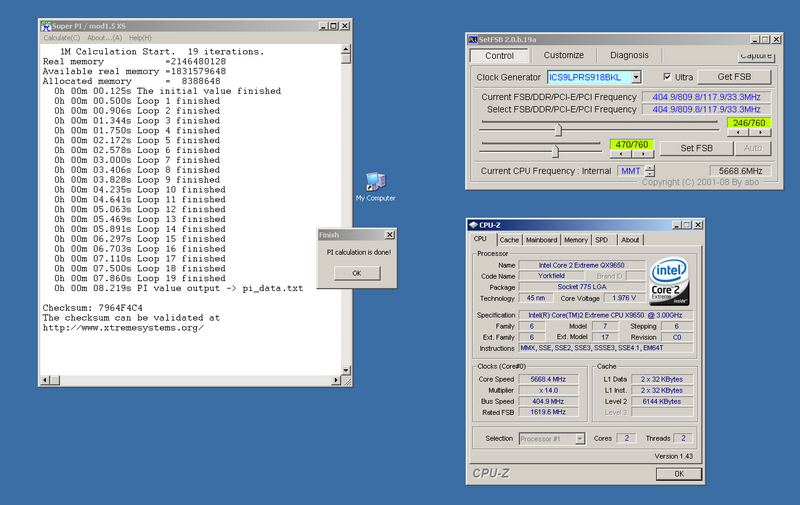Open the Help menu in Super PI
This screenshot has height=505, width=800.
point(141,37)
